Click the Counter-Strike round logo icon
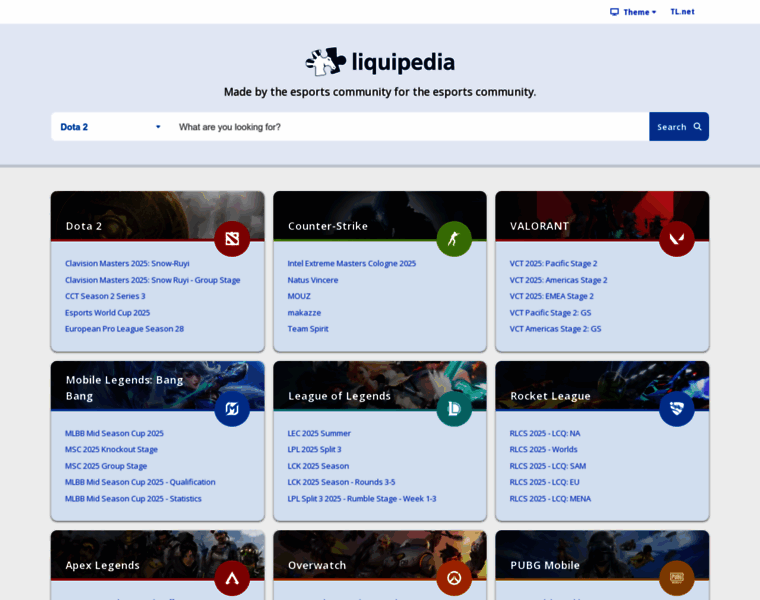Screen dimensions: 760x600 (454, 239)
